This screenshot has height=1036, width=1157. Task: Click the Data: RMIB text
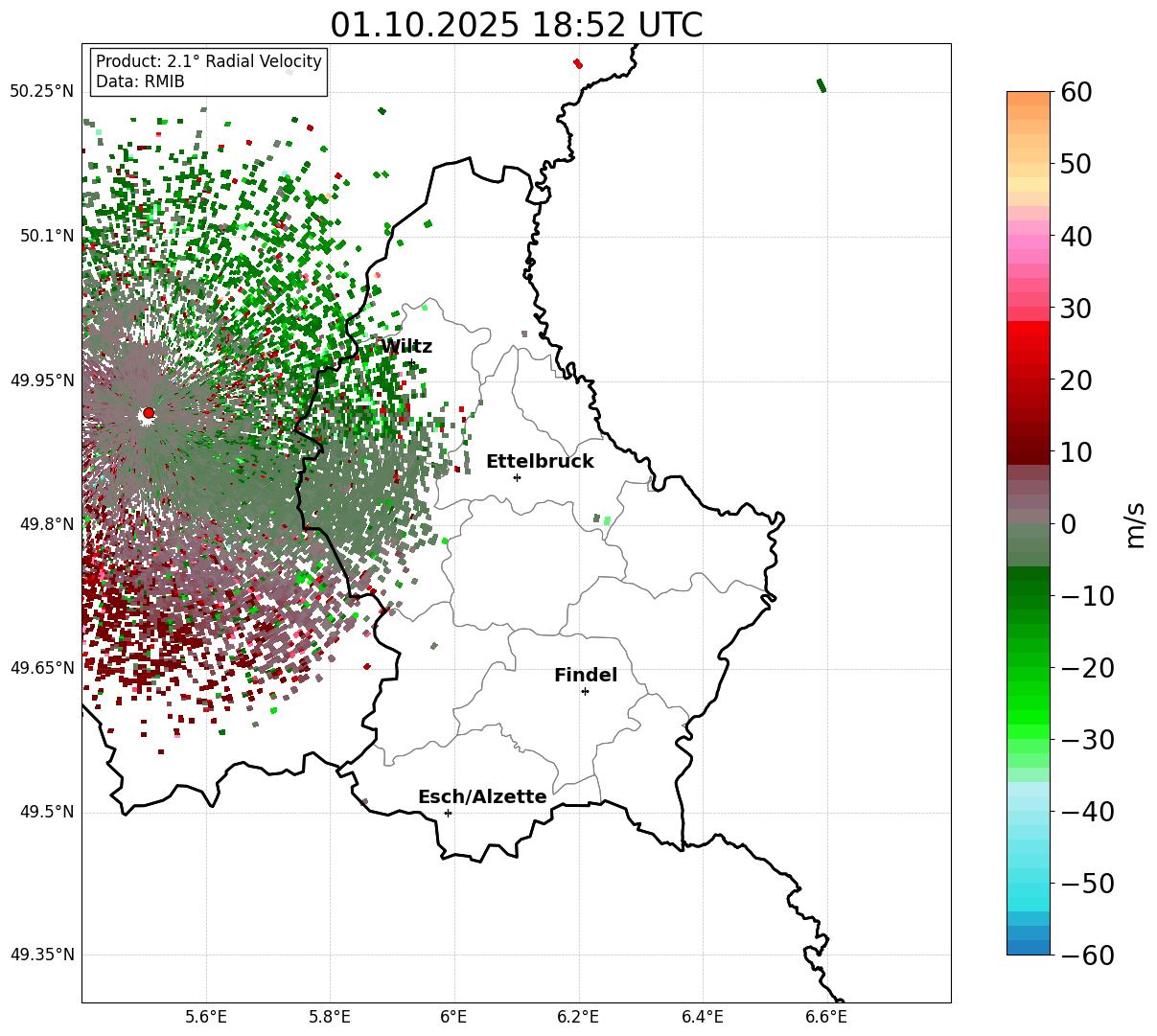pos(140,81)
